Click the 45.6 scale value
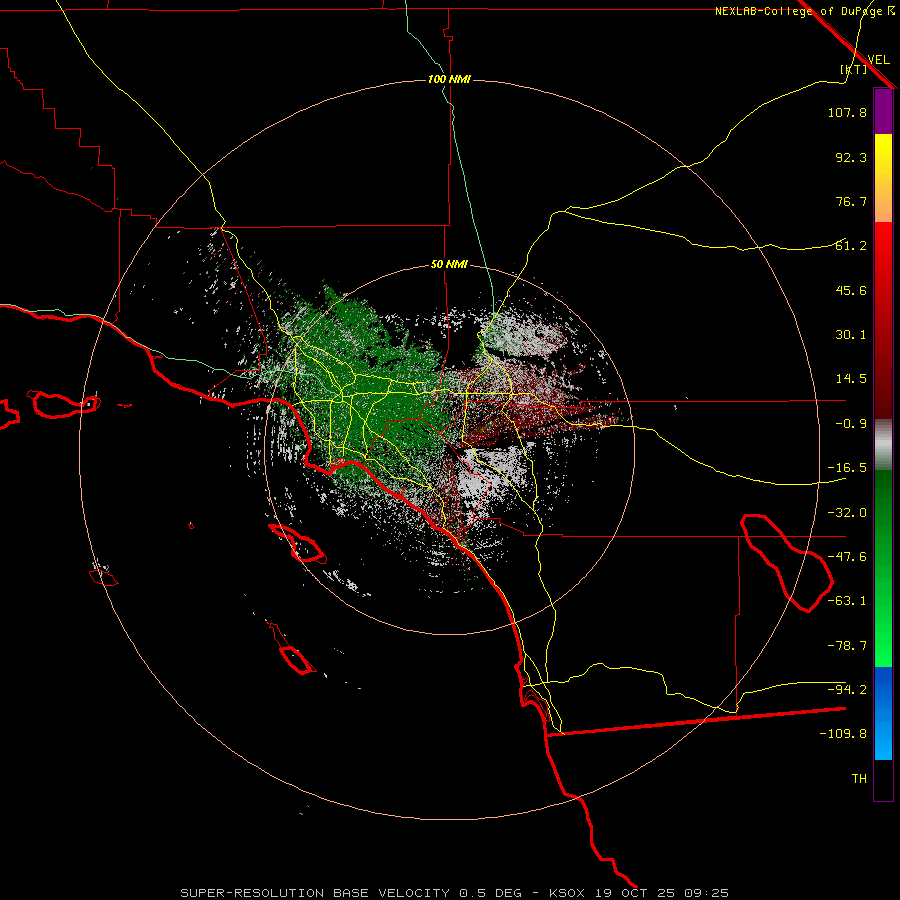This screenshot has width=900, height=900. (x=851, y=290)
